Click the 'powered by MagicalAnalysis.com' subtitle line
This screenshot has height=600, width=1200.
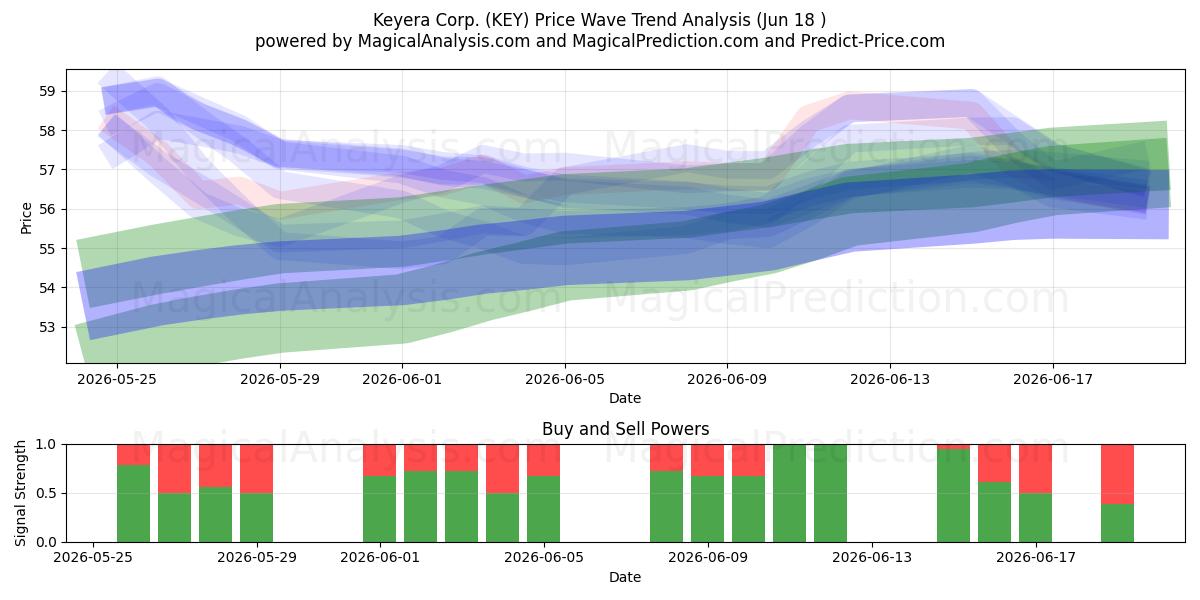[x=600, y=41]
